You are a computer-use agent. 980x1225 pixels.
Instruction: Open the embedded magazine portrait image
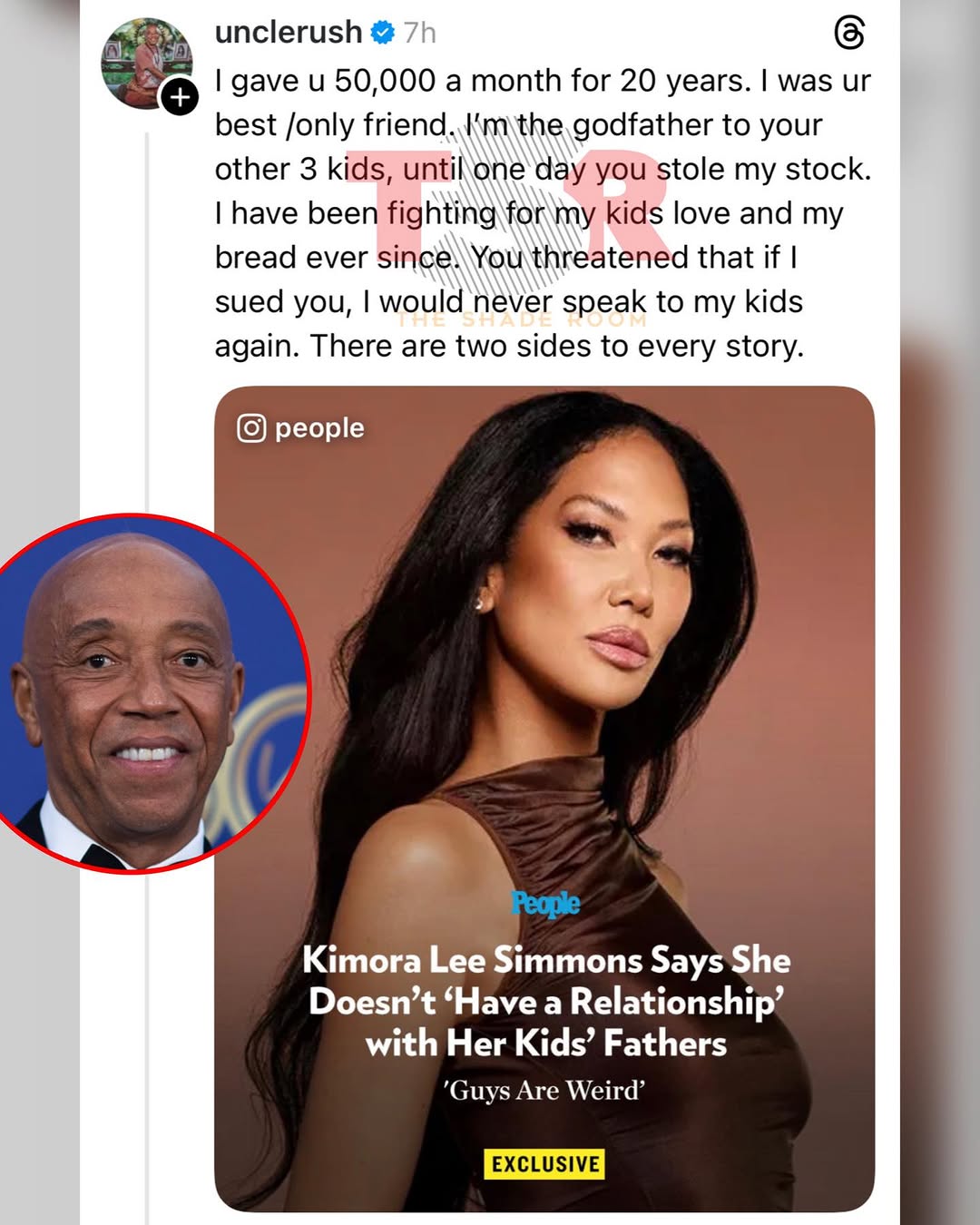544,799
